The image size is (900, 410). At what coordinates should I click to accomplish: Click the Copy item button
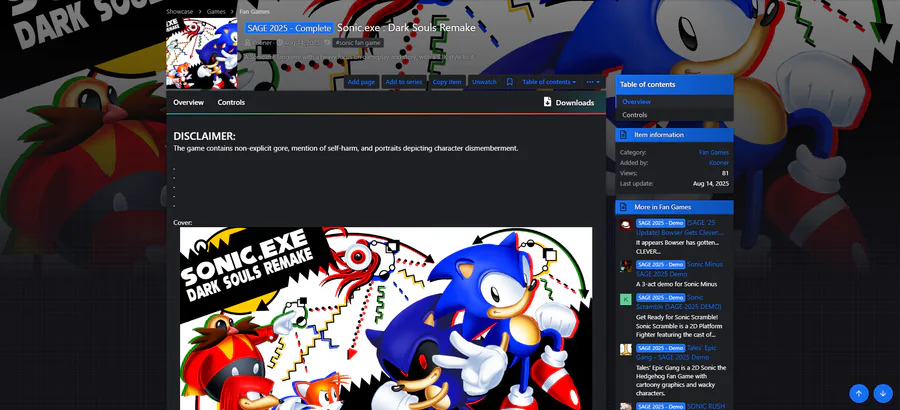click(x=447, y=82)
